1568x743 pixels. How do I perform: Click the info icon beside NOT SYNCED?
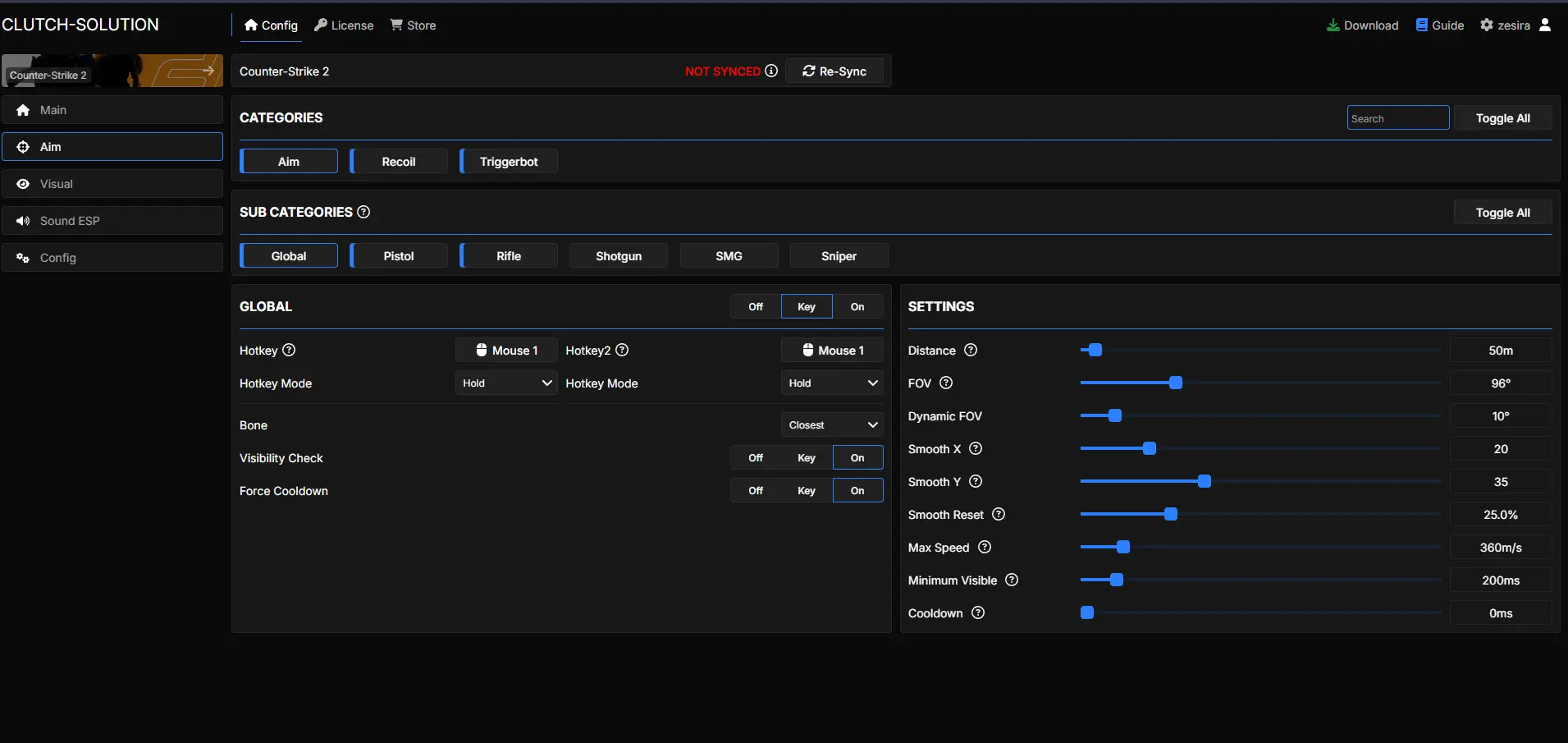tap(771, 71)
